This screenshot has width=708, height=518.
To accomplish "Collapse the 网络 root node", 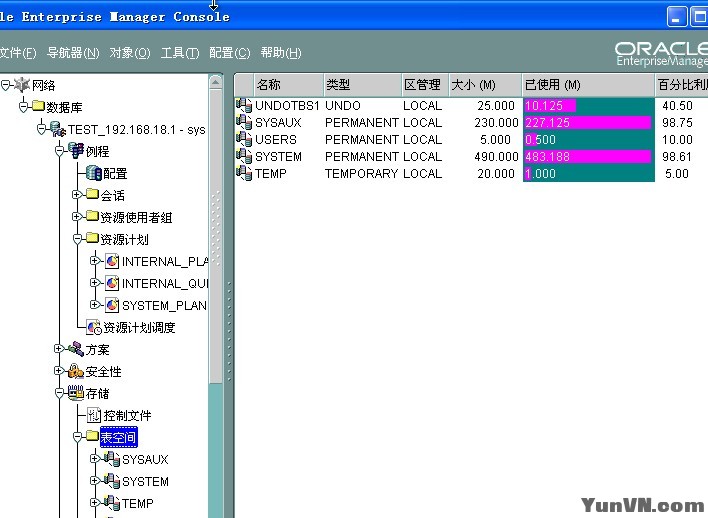I will click(6, 85).
